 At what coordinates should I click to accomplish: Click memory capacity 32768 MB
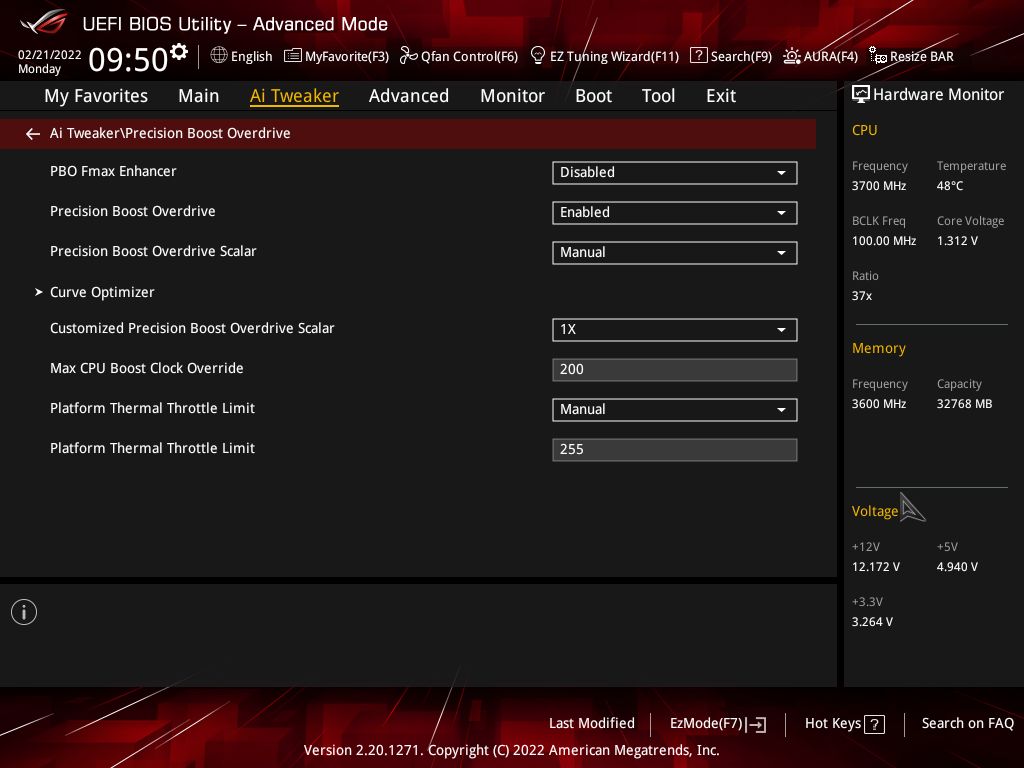click(x=965, y=404)
